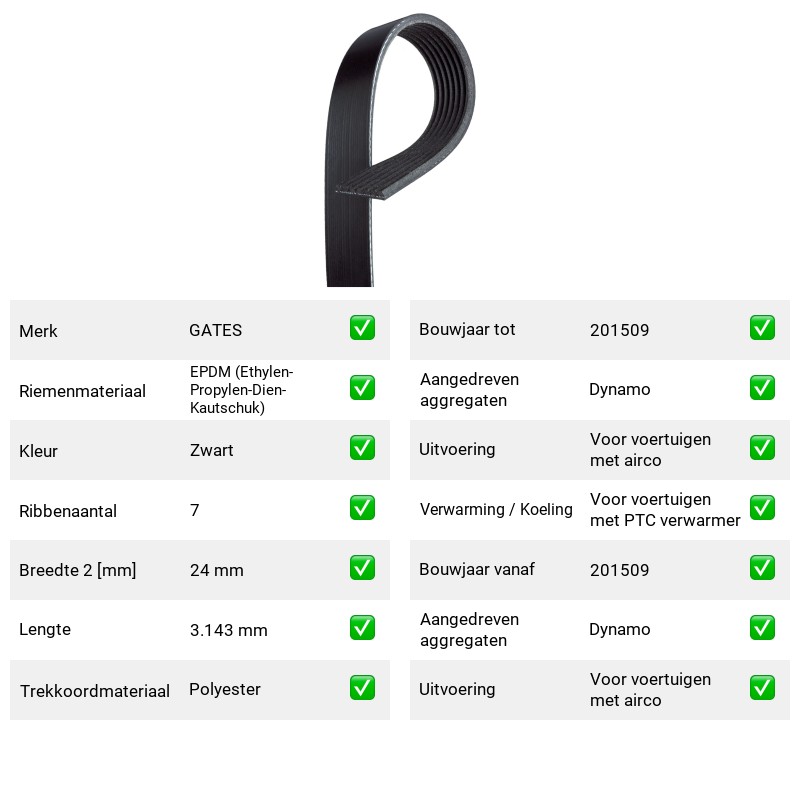800x800 pixels.
Task: Click the check next to PTC verwarmer
Action: click(762, 508)
